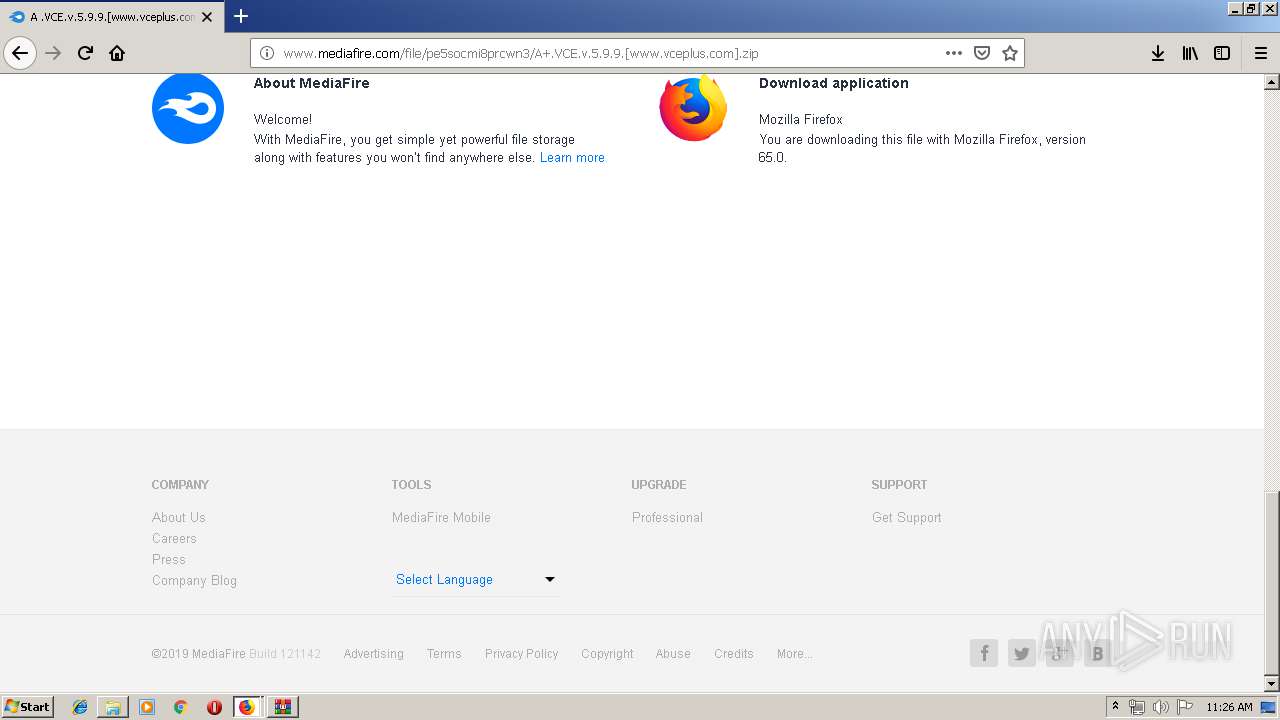Toggle the sidebars view

(x=1222, y=53)
